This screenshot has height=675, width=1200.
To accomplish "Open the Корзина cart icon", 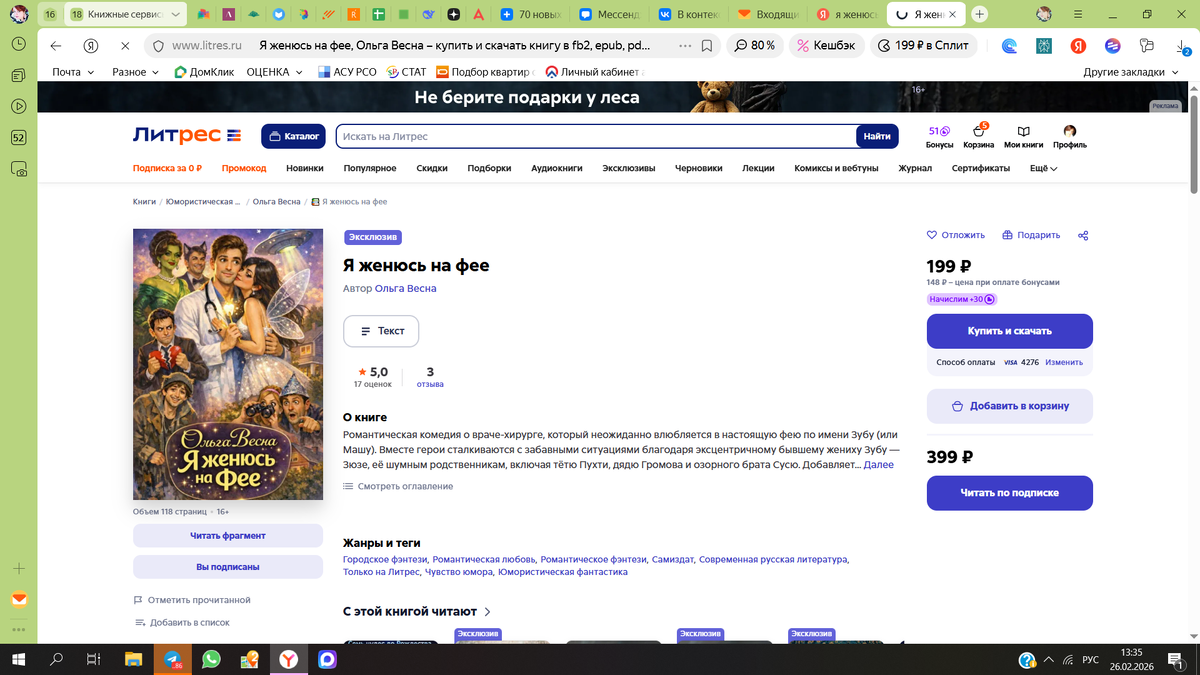I will point(978,137).
